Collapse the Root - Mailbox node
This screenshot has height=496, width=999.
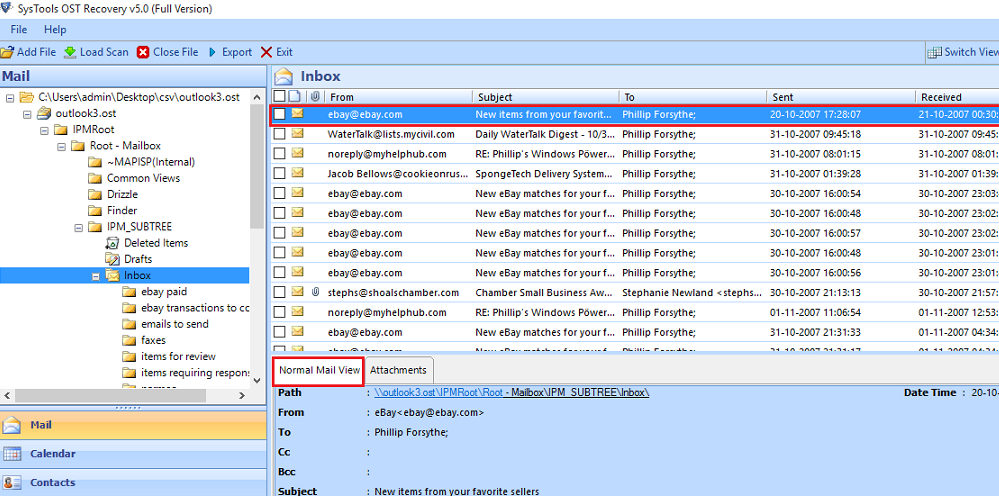point(61,146)
